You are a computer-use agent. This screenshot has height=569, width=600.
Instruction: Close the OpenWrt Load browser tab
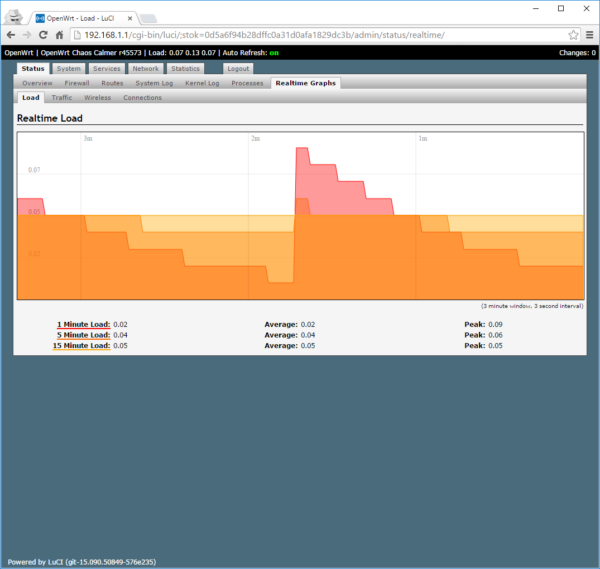coord(129,18)
